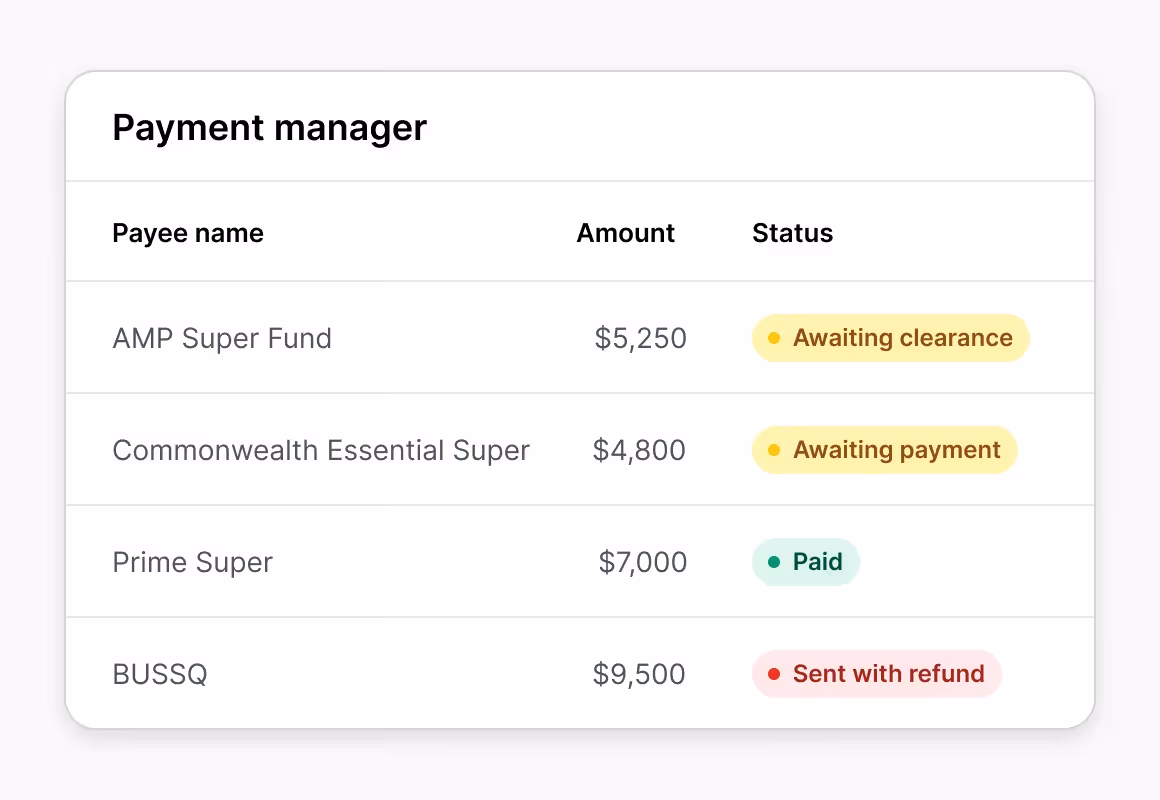This screenshot has width=1160, height=800.
Task: Click the Awaiting payment status badge
Action: [885, 450]
